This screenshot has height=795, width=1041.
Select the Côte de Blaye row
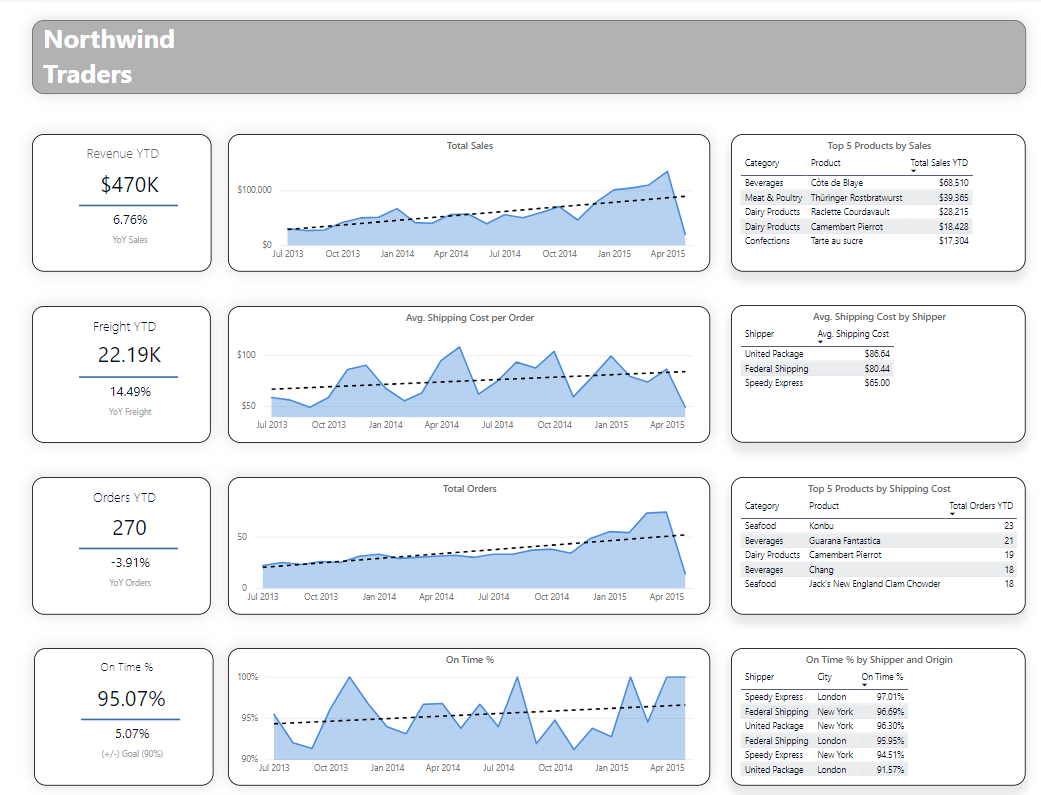845,183
